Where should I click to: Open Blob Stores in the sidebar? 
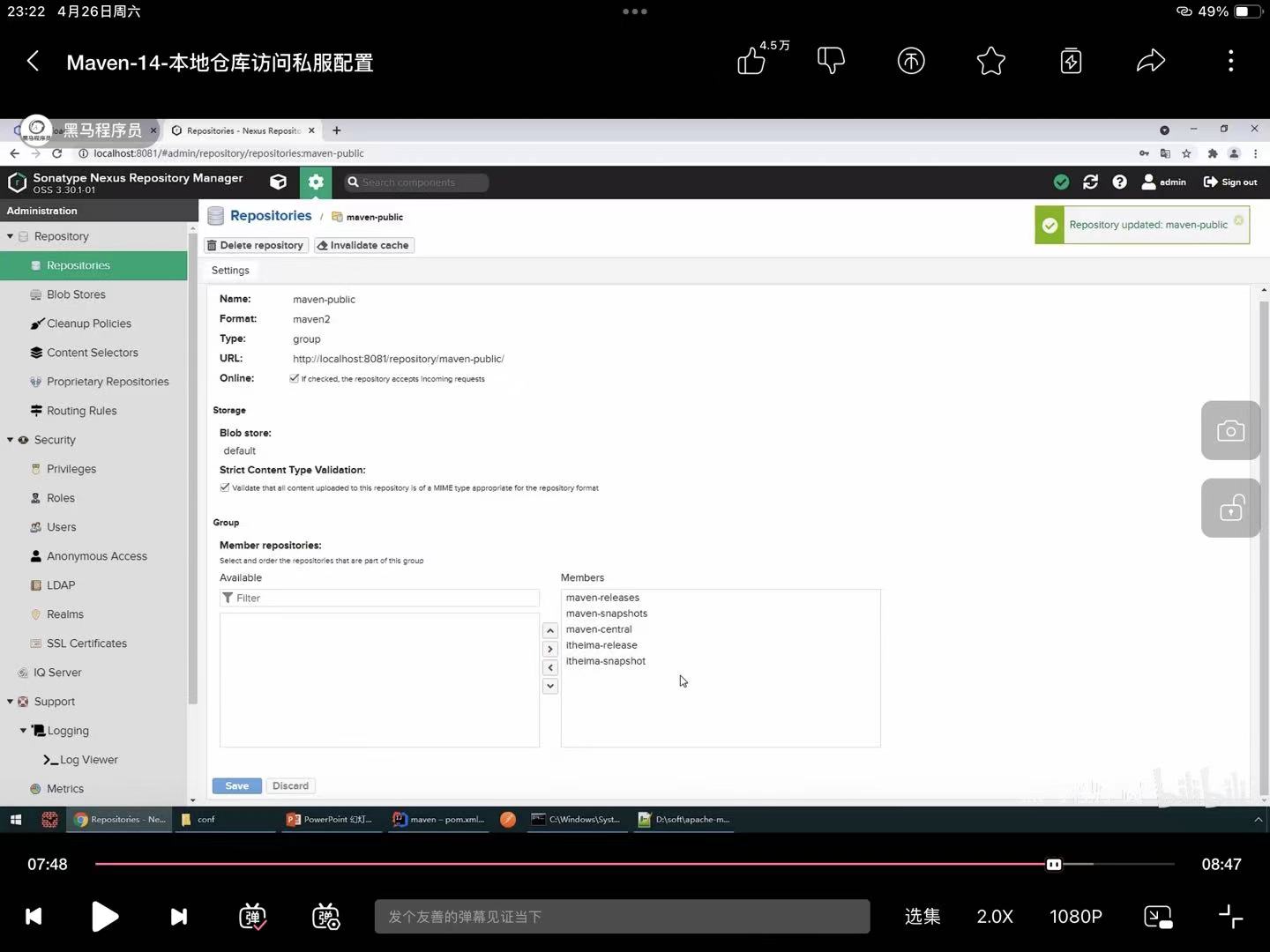[93, 294]
